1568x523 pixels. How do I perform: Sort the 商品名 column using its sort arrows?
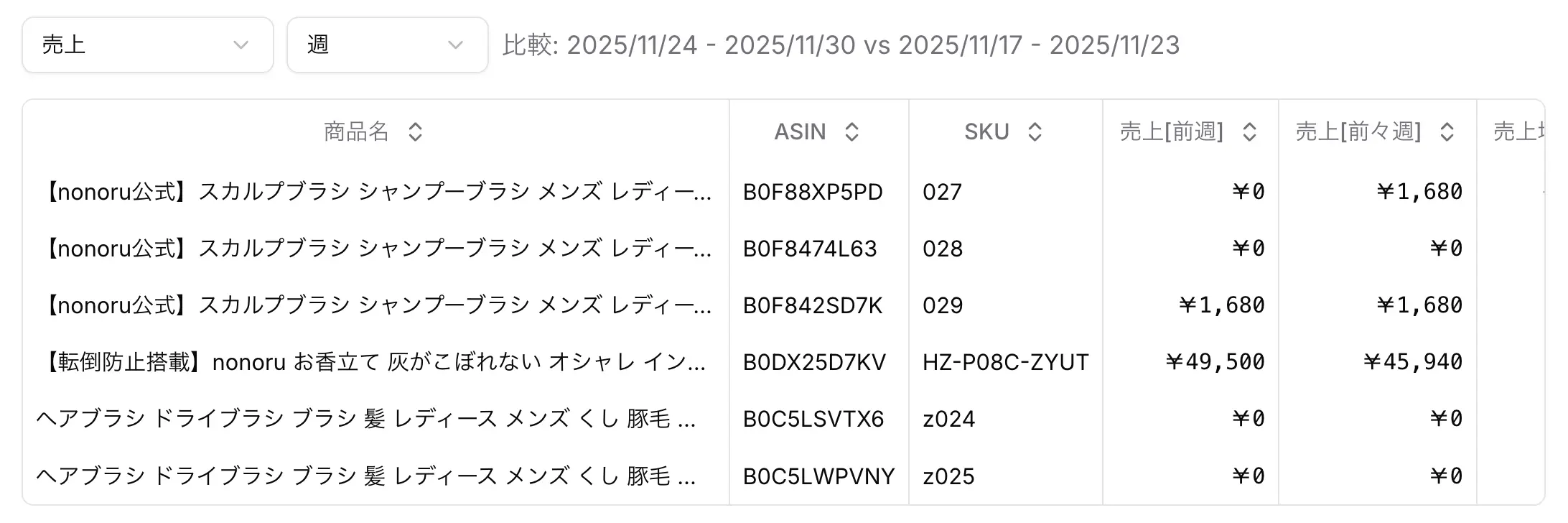pos(415,131)
